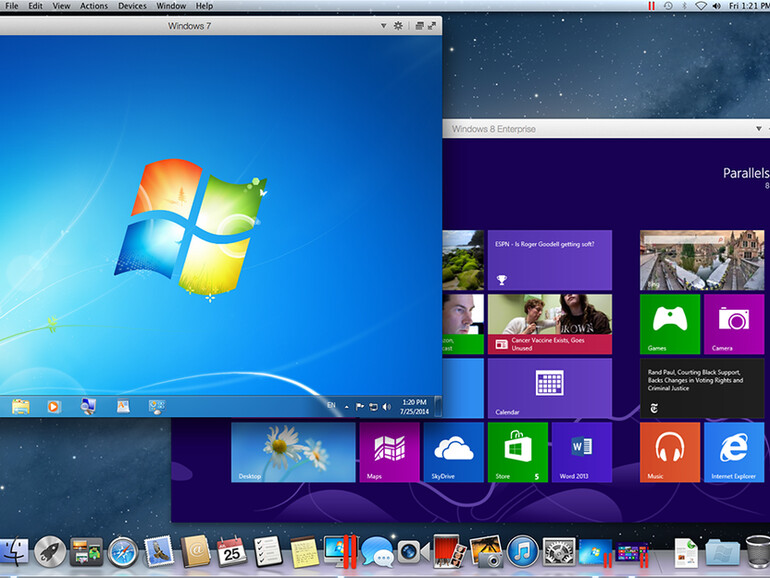Open the Windows 7 configuration gear button
Screen dimensions: 770x578
coord(398,26)
